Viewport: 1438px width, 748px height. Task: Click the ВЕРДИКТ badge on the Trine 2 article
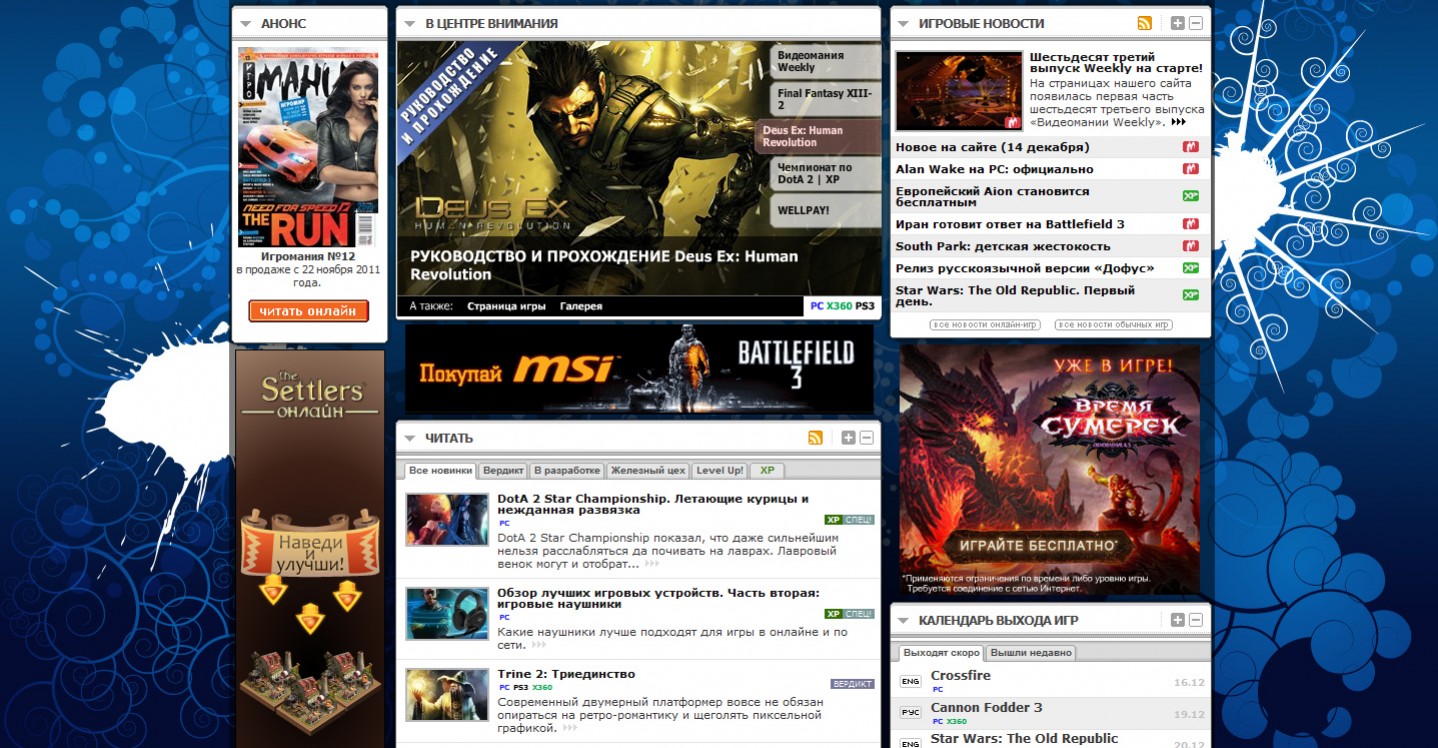852,684
